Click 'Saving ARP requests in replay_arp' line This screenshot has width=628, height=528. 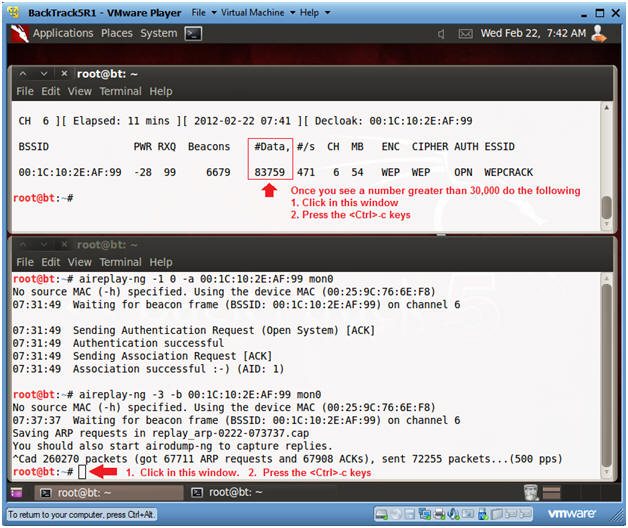(x=161, y=433)
